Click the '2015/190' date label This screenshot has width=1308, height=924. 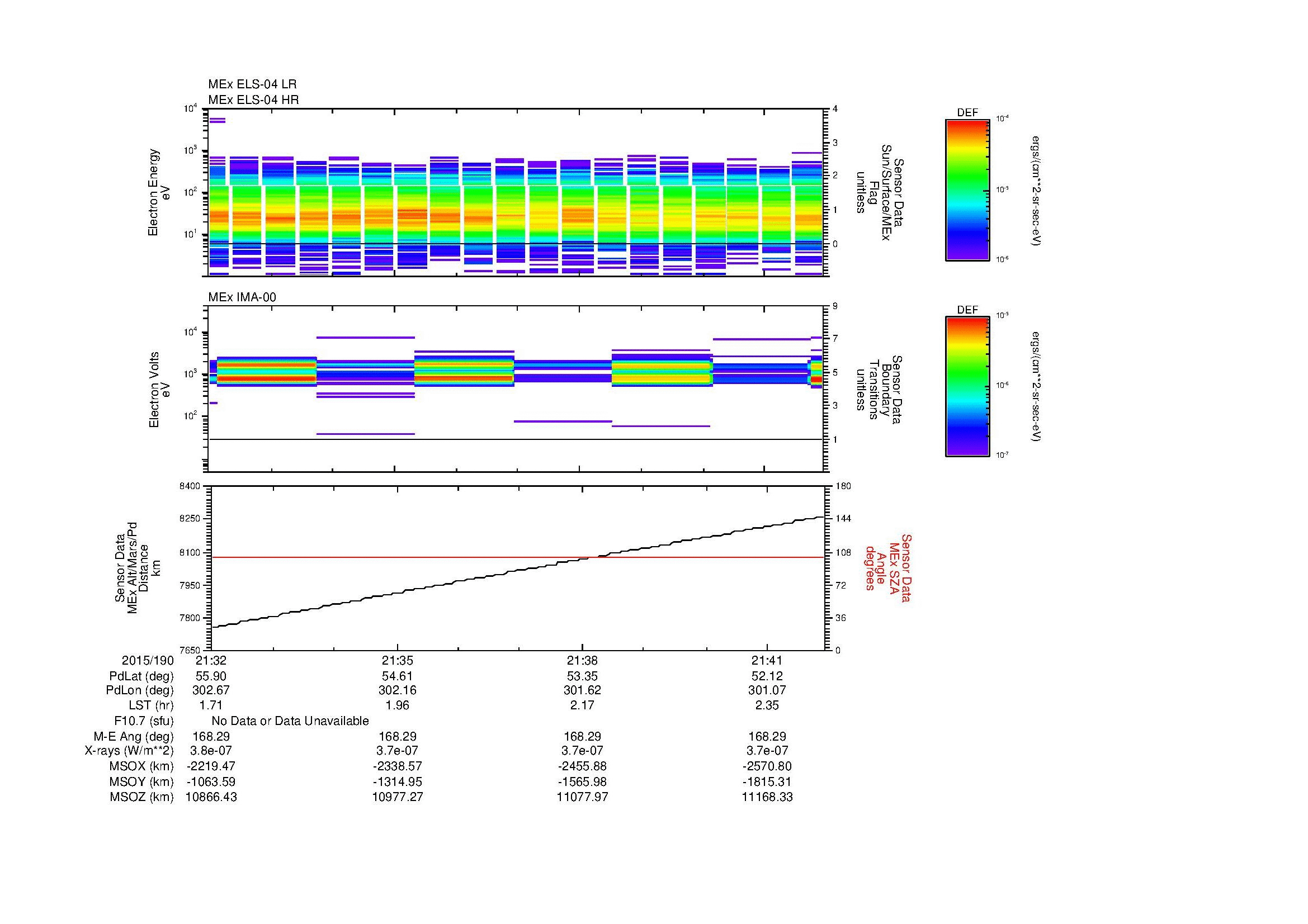pyautogui.click(x=148, y=661)
